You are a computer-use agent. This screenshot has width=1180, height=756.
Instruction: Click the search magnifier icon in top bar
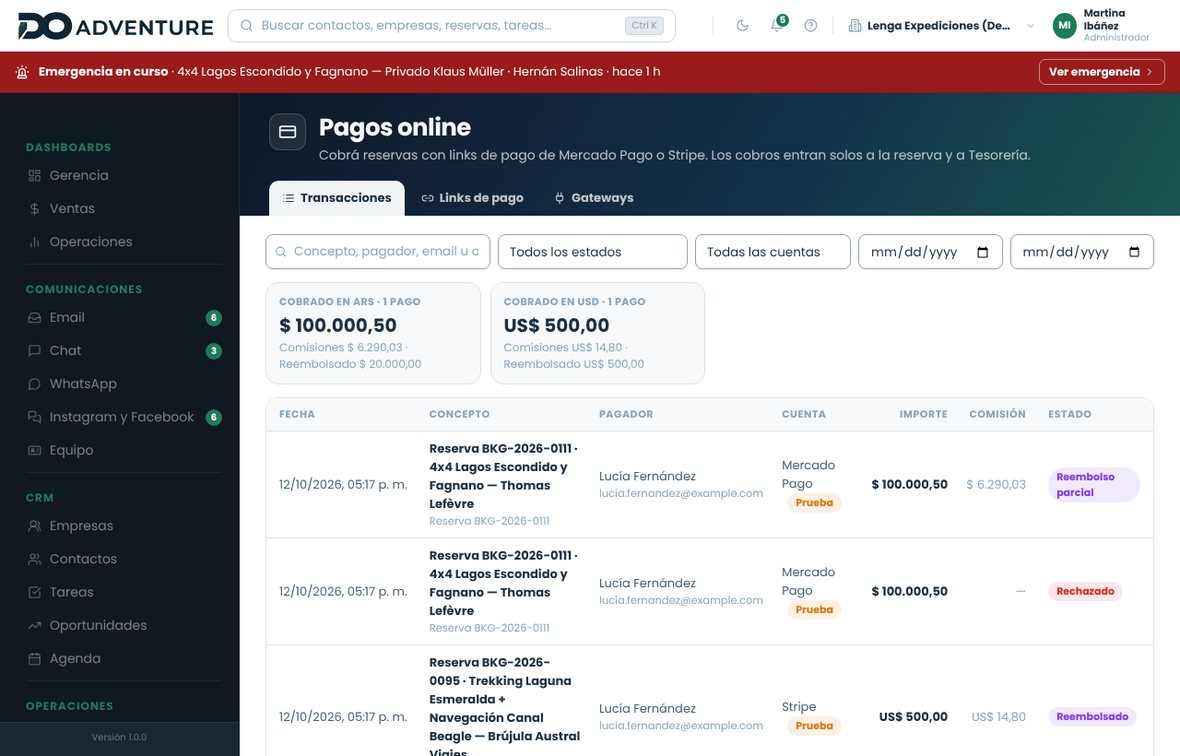pyautogui.click(x=246, y=26)
